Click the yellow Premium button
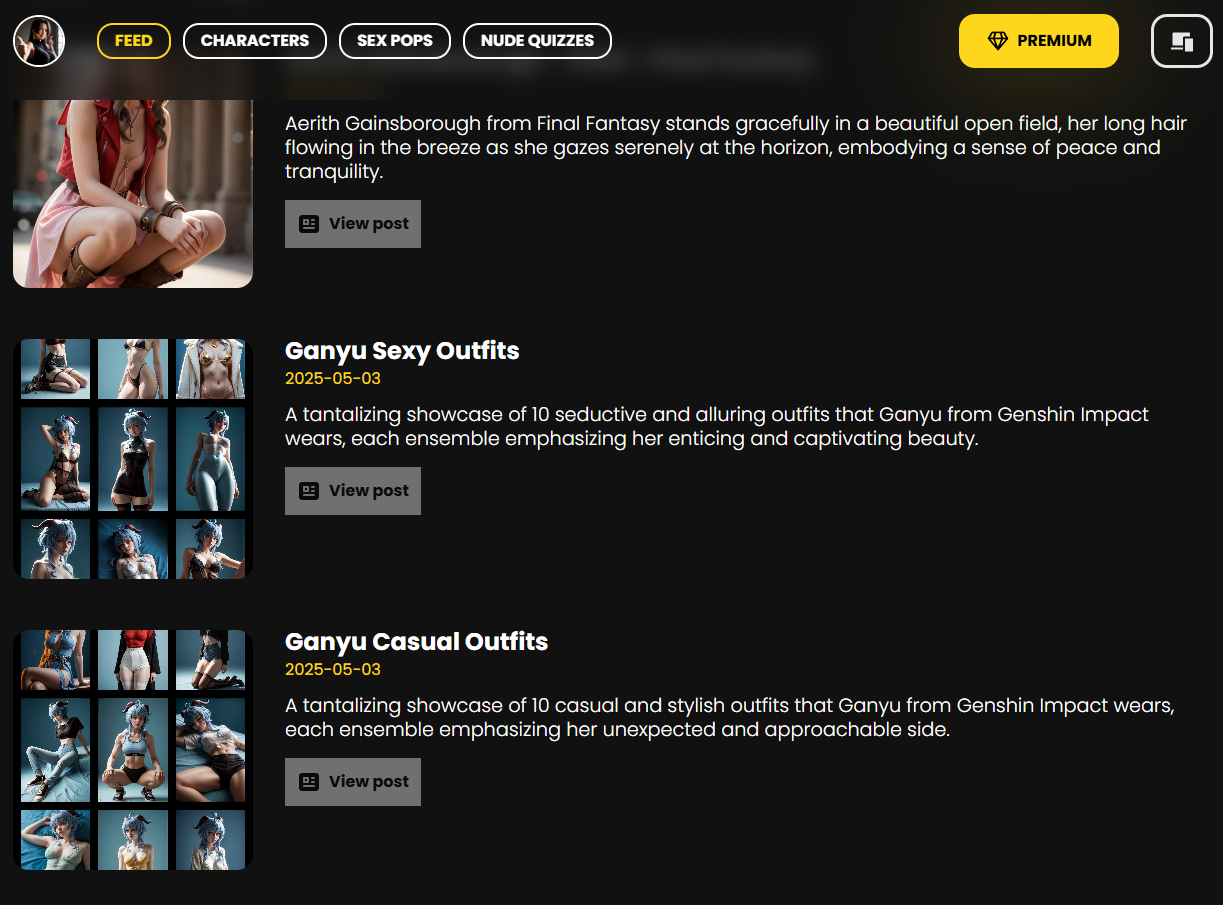1223x905 pixels. 1039,41
